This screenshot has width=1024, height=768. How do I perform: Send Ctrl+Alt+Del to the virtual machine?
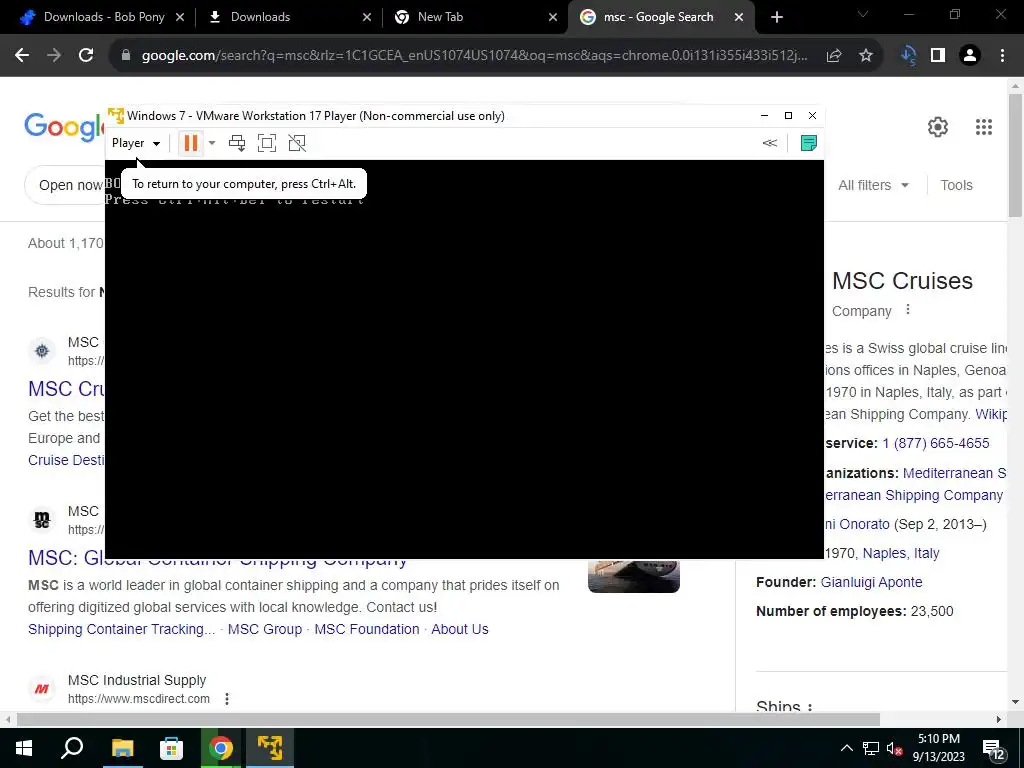tap(237, 143)
